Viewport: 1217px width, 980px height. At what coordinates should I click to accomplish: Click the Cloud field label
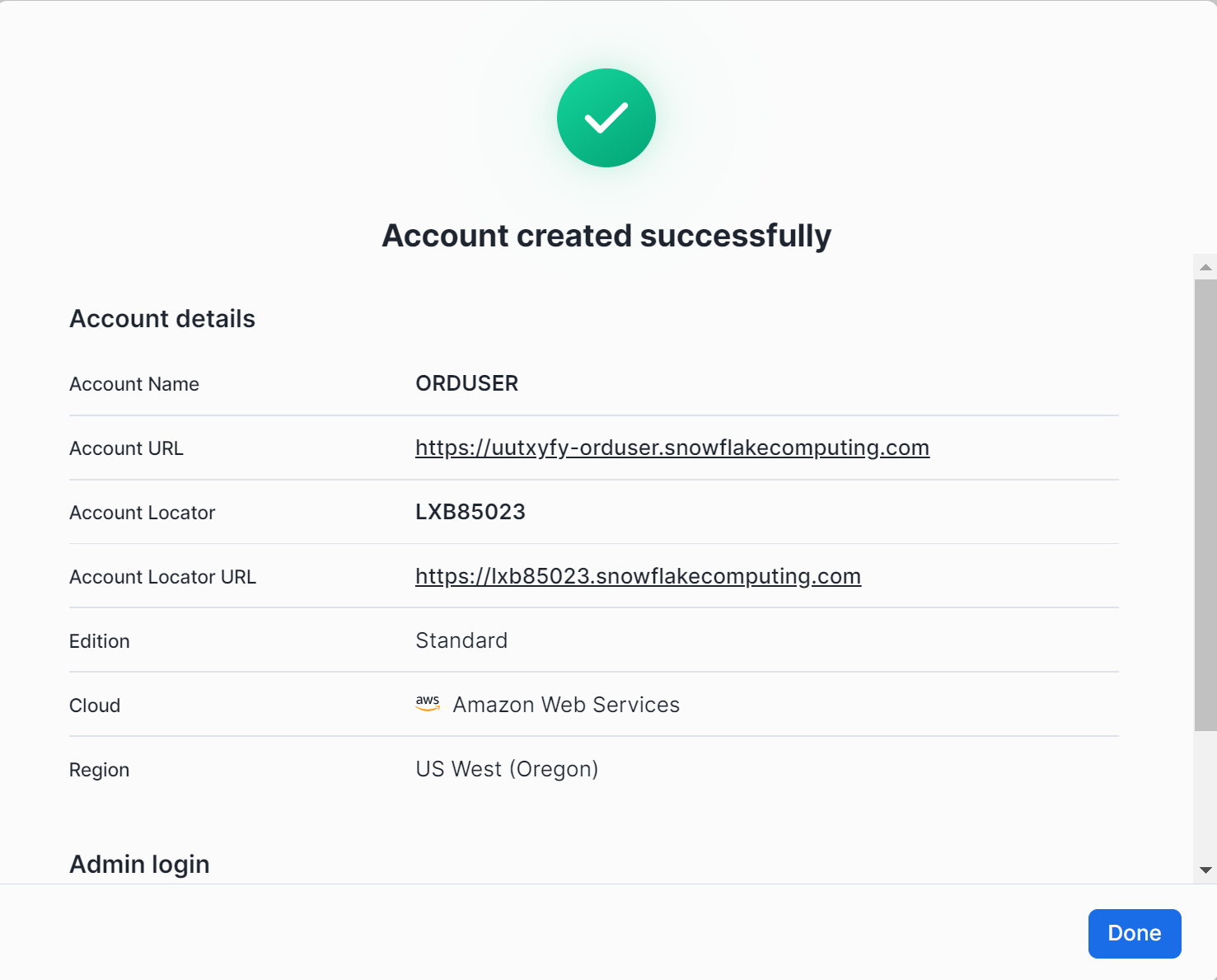(x=95, y=706)
